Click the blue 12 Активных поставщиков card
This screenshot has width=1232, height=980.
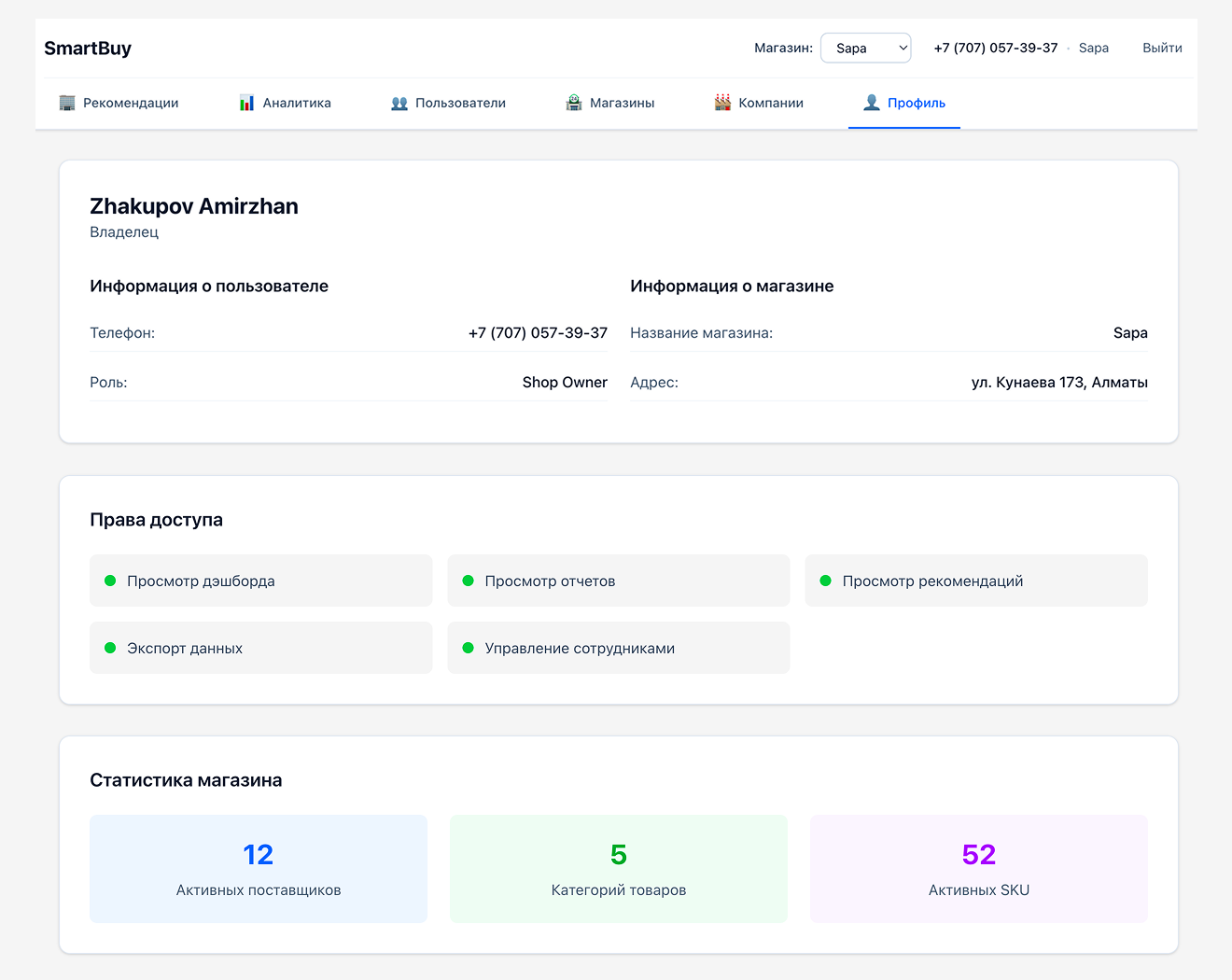pyautogui.click(x=259, y=869)
